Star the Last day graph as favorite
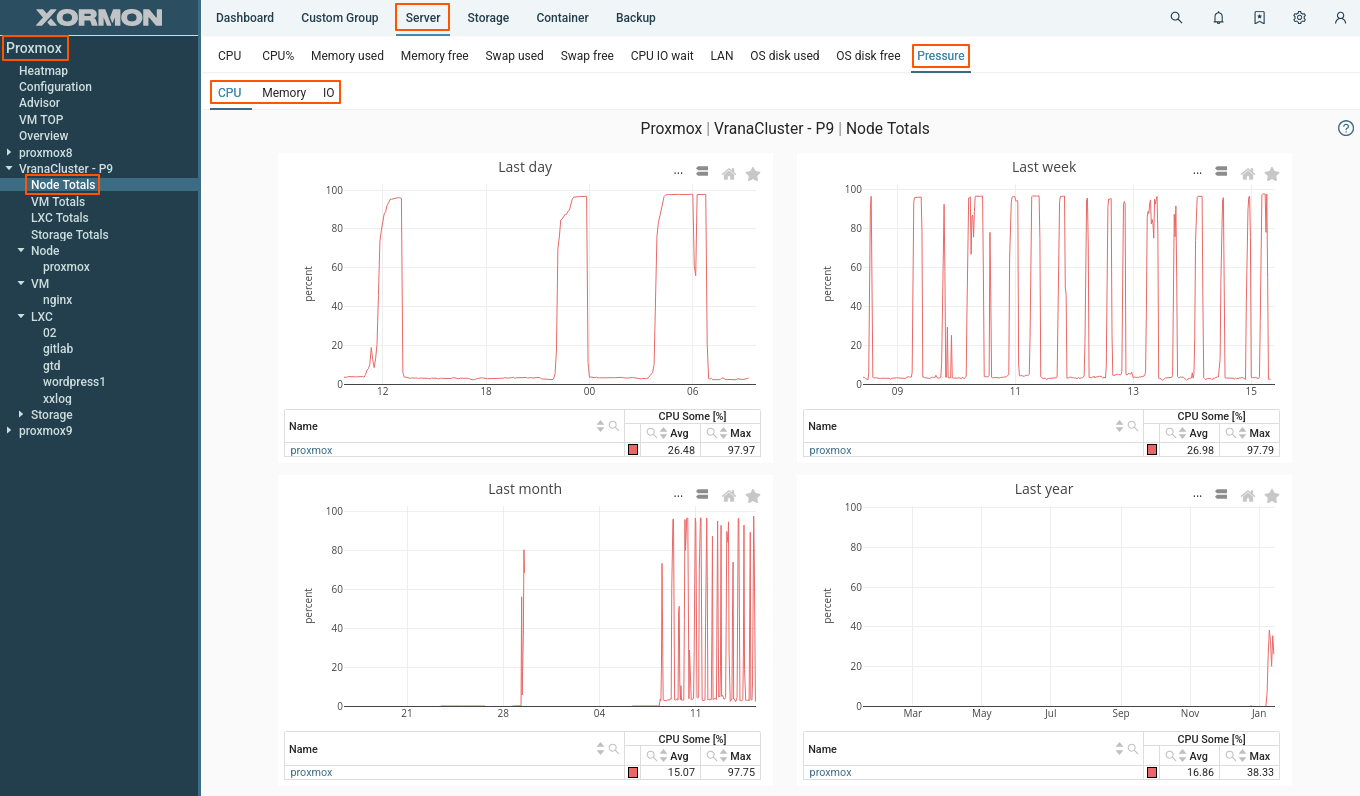Image resolution: width=1360 pixels, height=796 pixels. 753,174
